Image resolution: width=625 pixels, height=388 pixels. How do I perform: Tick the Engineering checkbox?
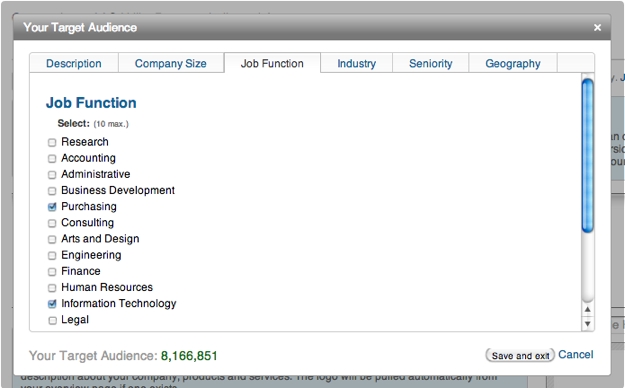pos(52,255)
